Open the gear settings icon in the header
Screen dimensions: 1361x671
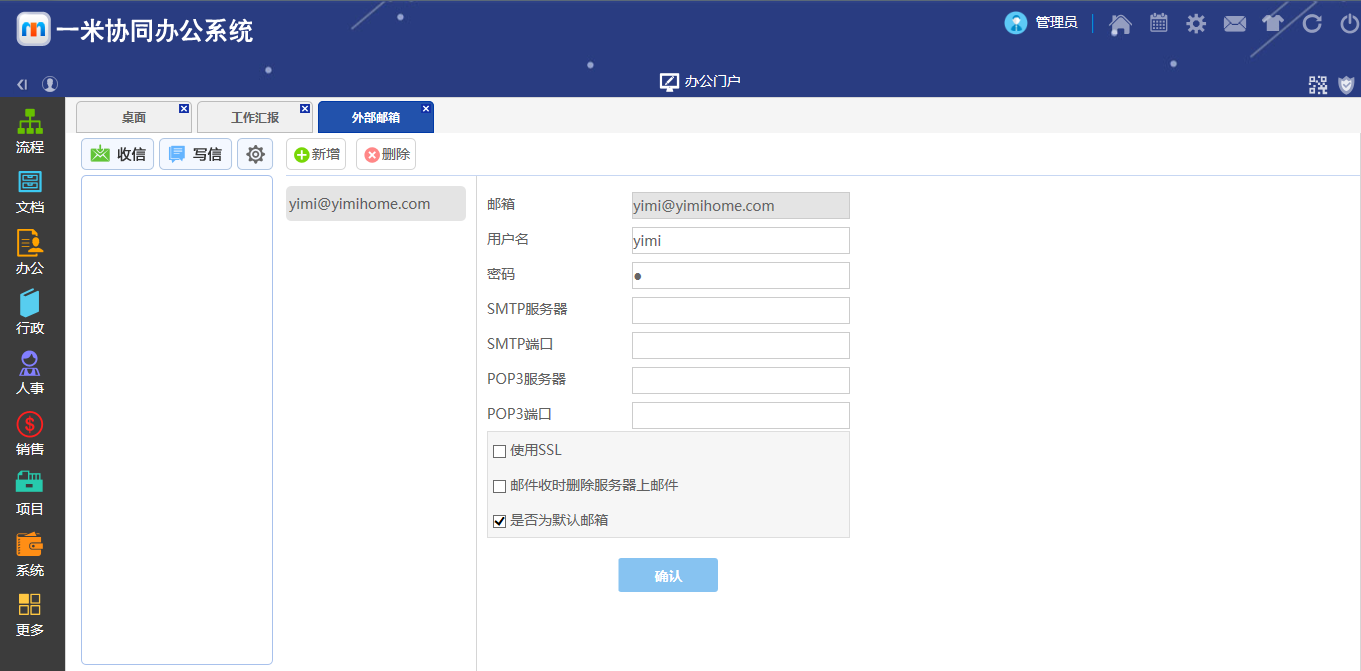pos(1196,23)
